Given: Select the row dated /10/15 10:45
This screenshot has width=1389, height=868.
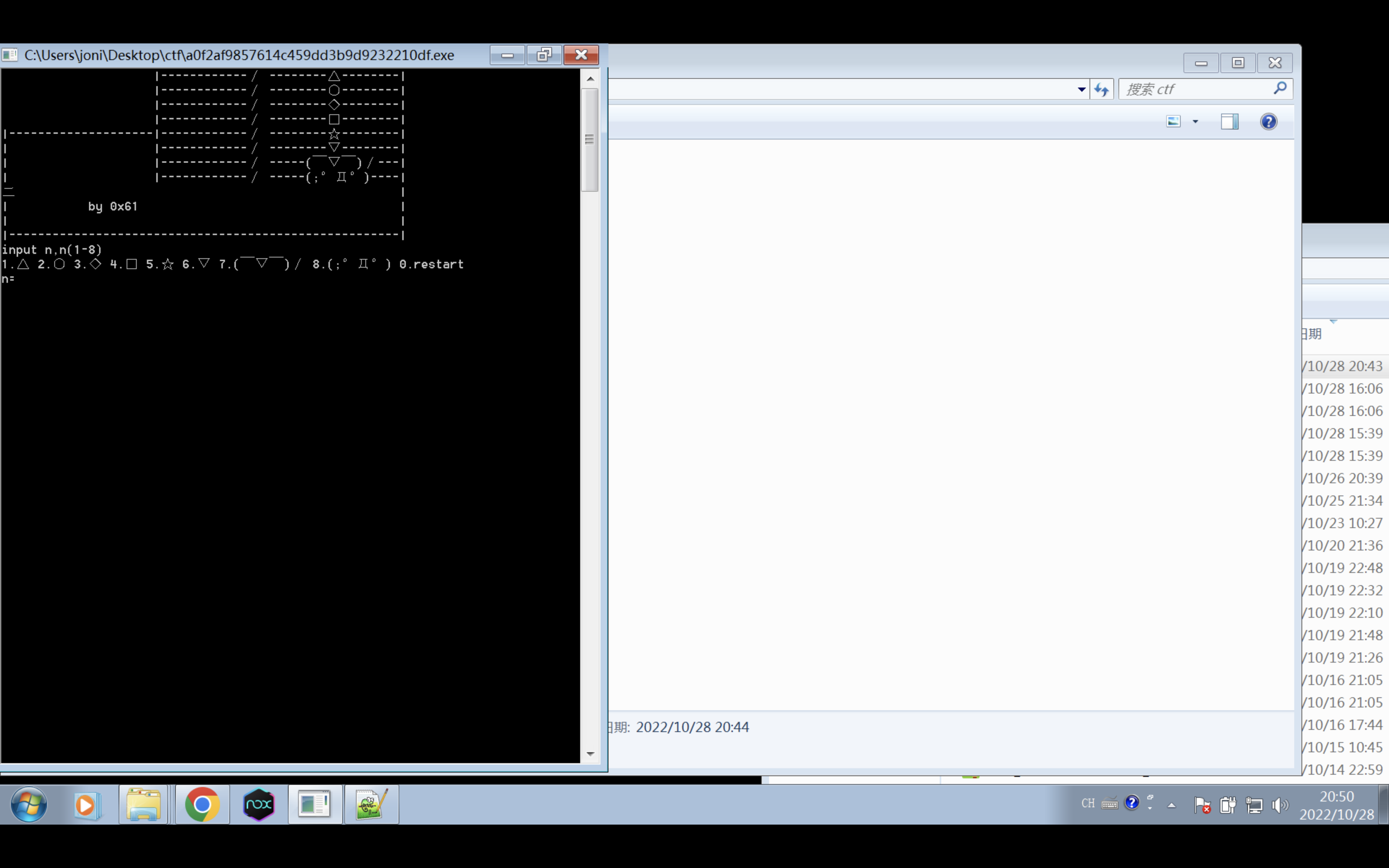Looking at the screenshot, I should point(1346,747).
